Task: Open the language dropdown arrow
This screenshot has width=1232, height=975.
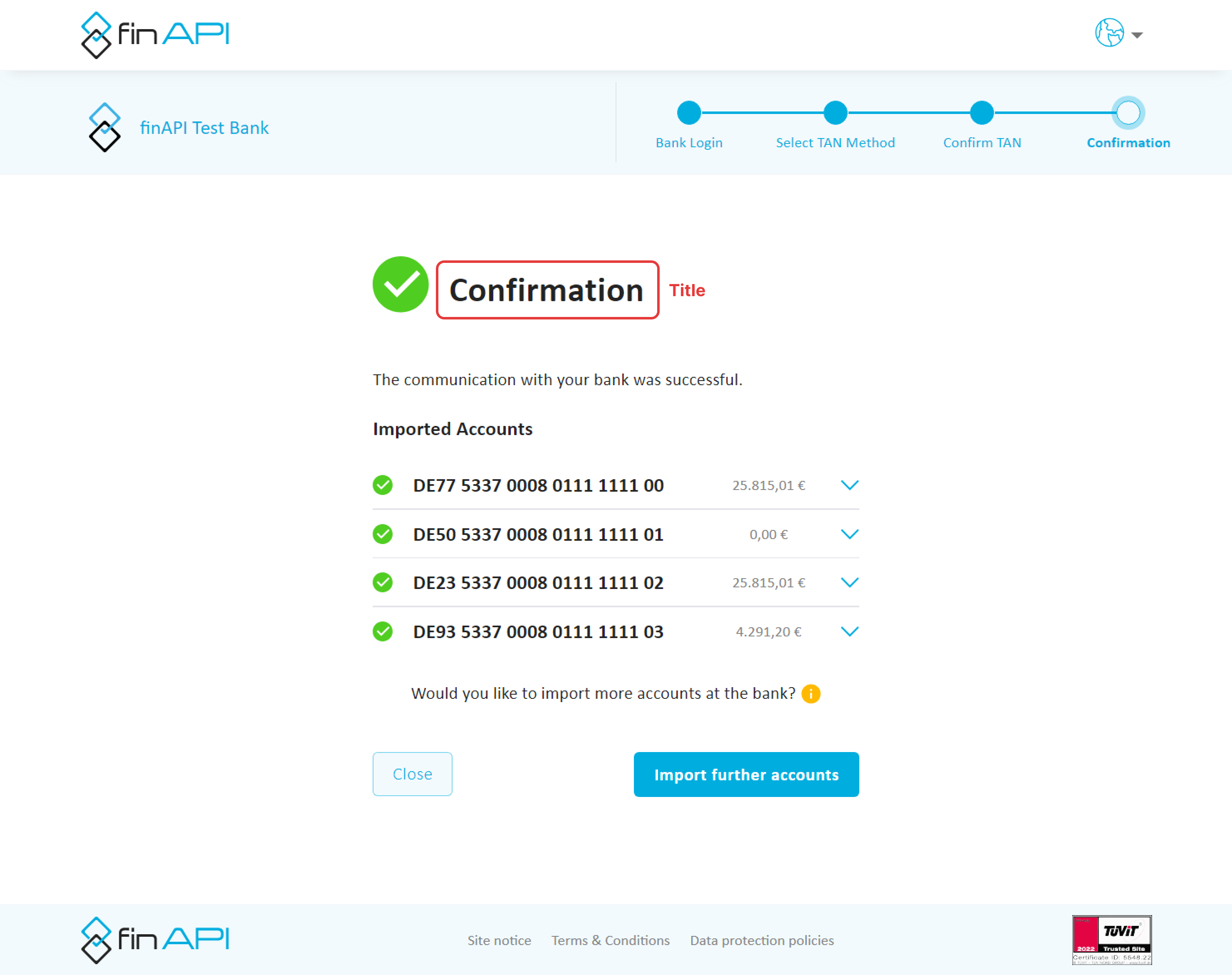Action: [x=1137, y=35]
